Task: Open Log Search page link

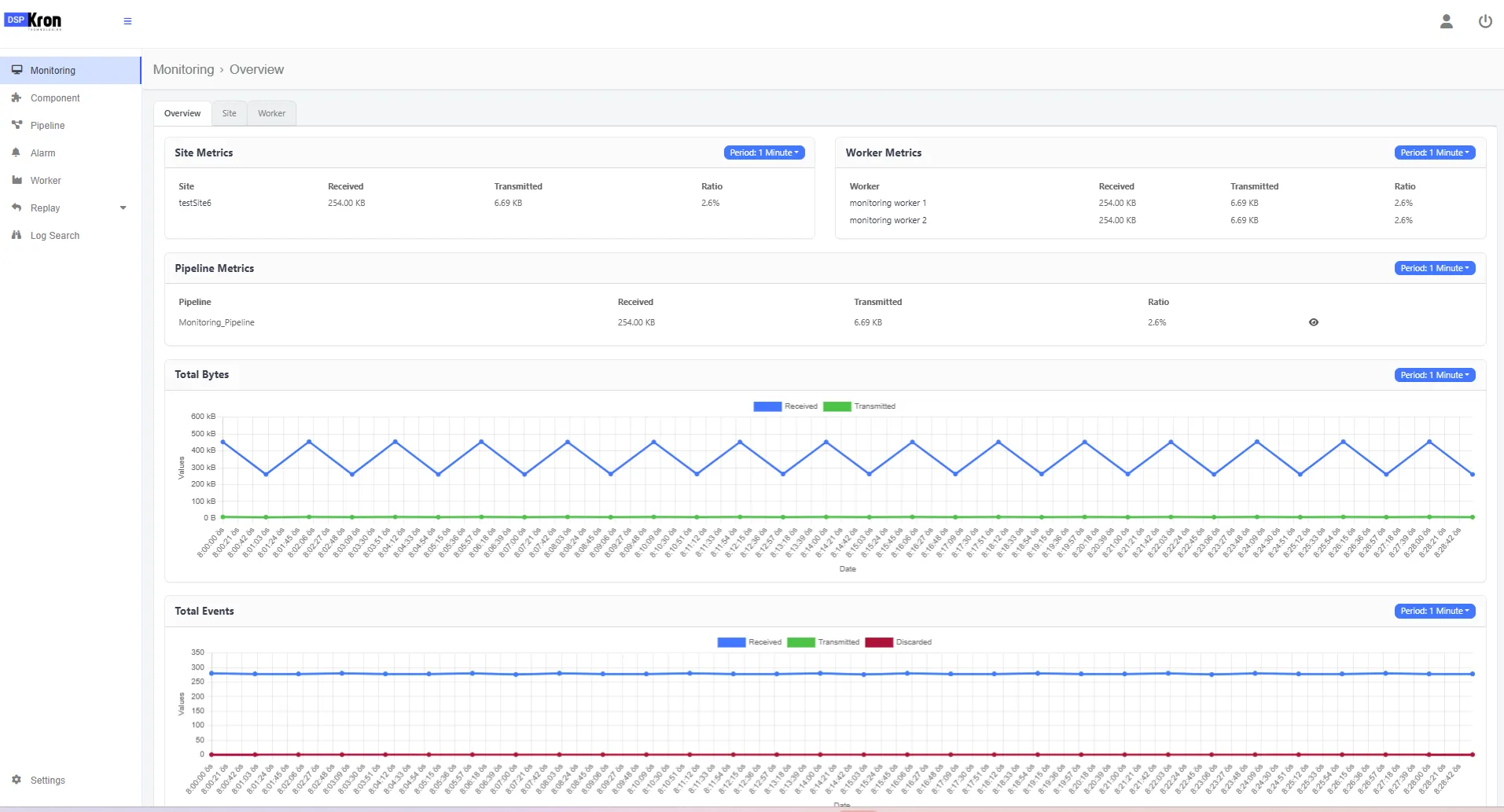Action: (x=55, y=236)
